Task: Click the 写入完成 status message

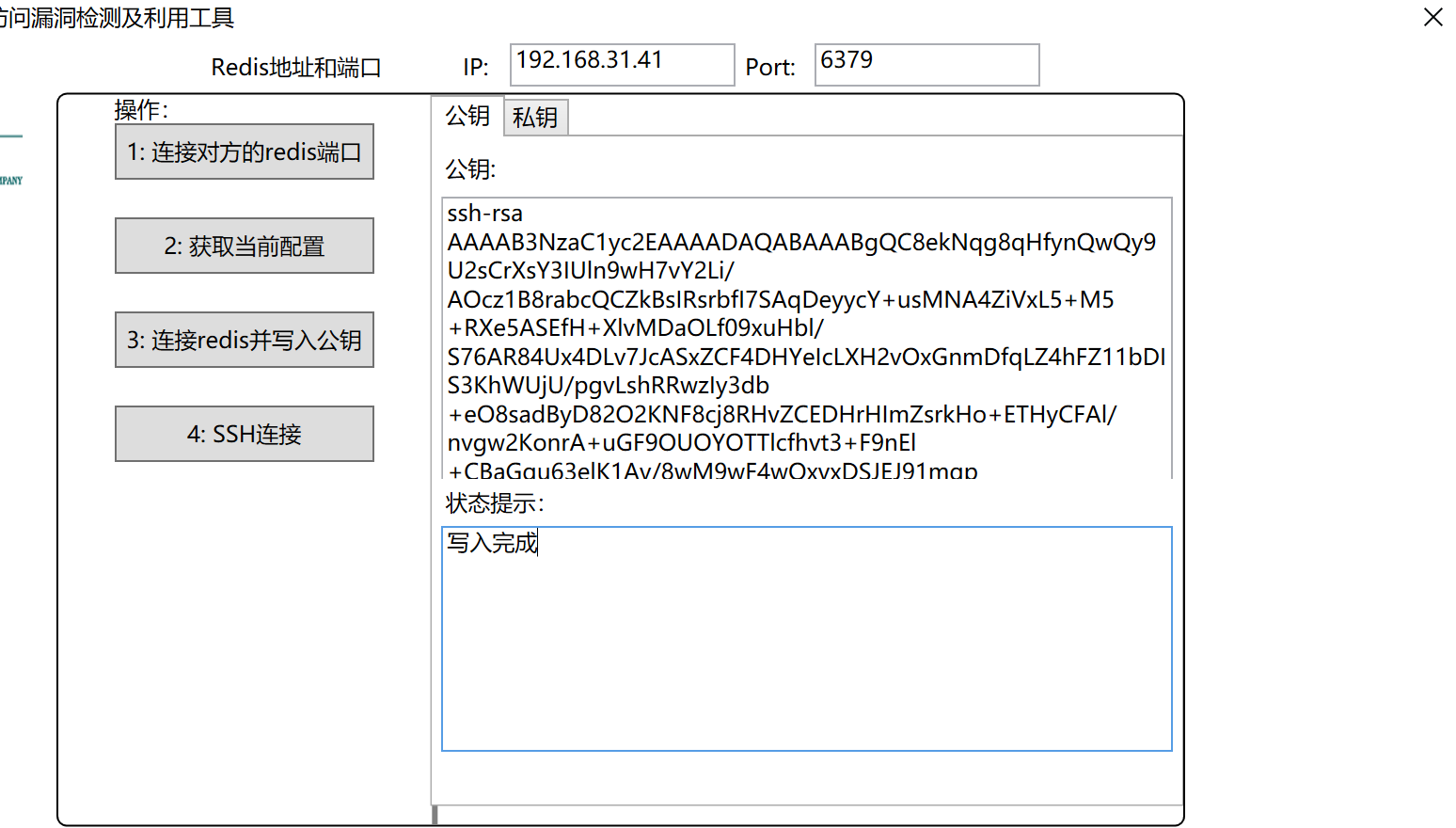Action: coord(492,543)
